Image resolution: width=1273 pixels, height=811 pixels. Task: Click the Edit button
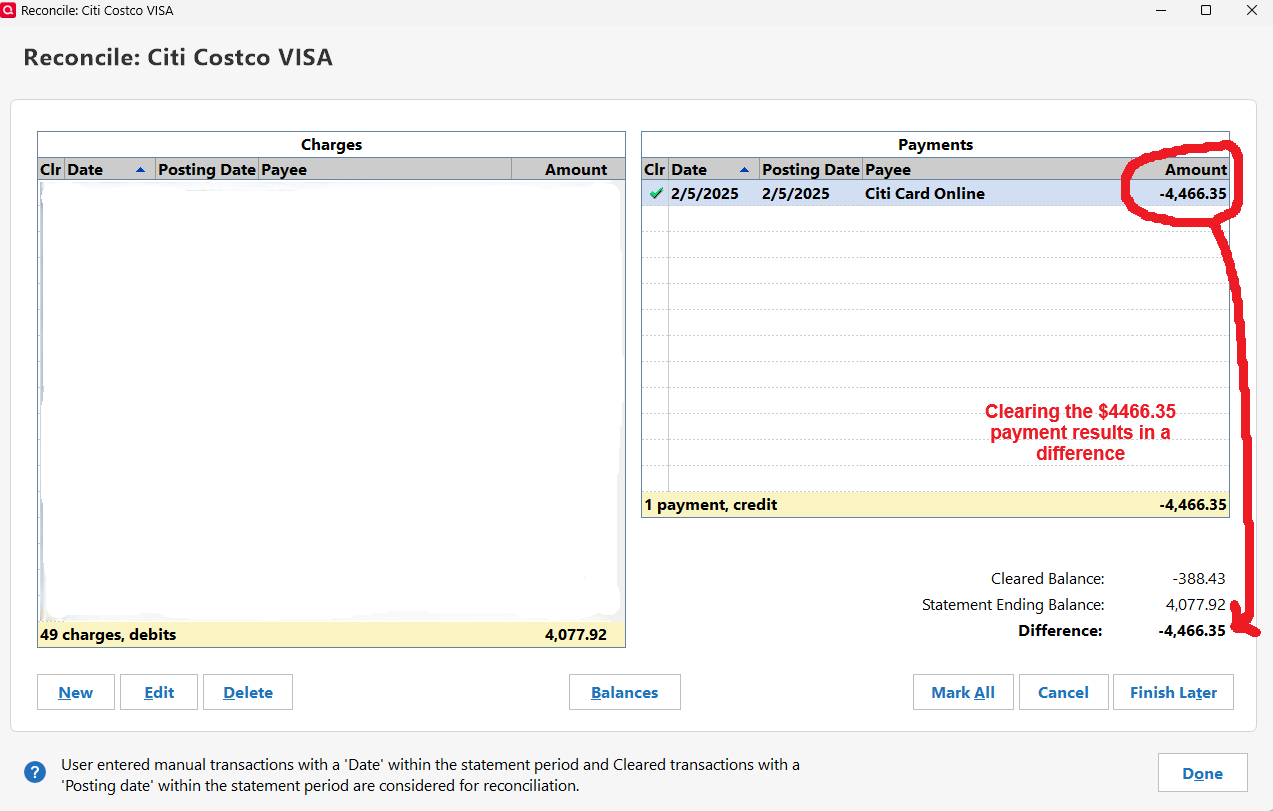pyautogui.click(x=159, y=692)
